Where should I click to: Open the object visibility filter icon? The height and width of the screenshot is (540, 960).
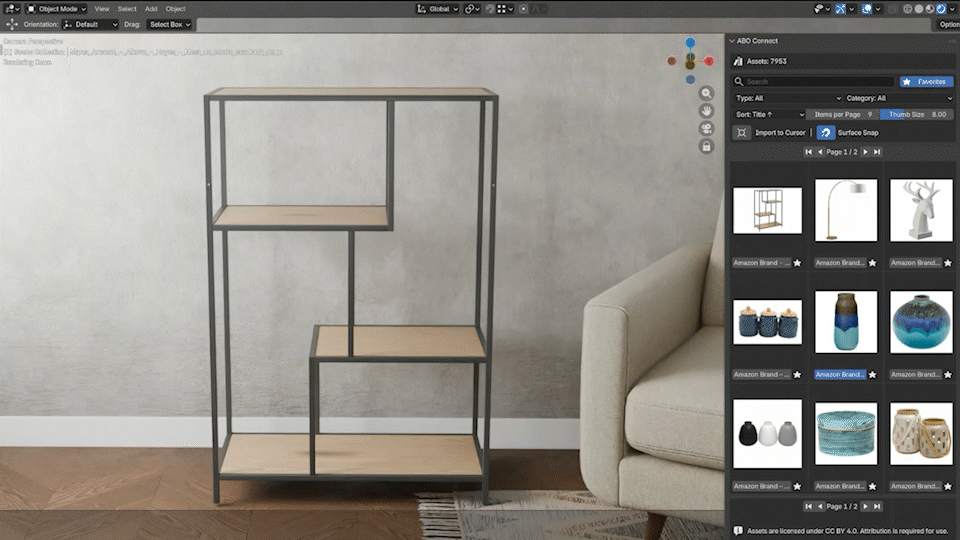pyautogui.click(x=821, y=9)
